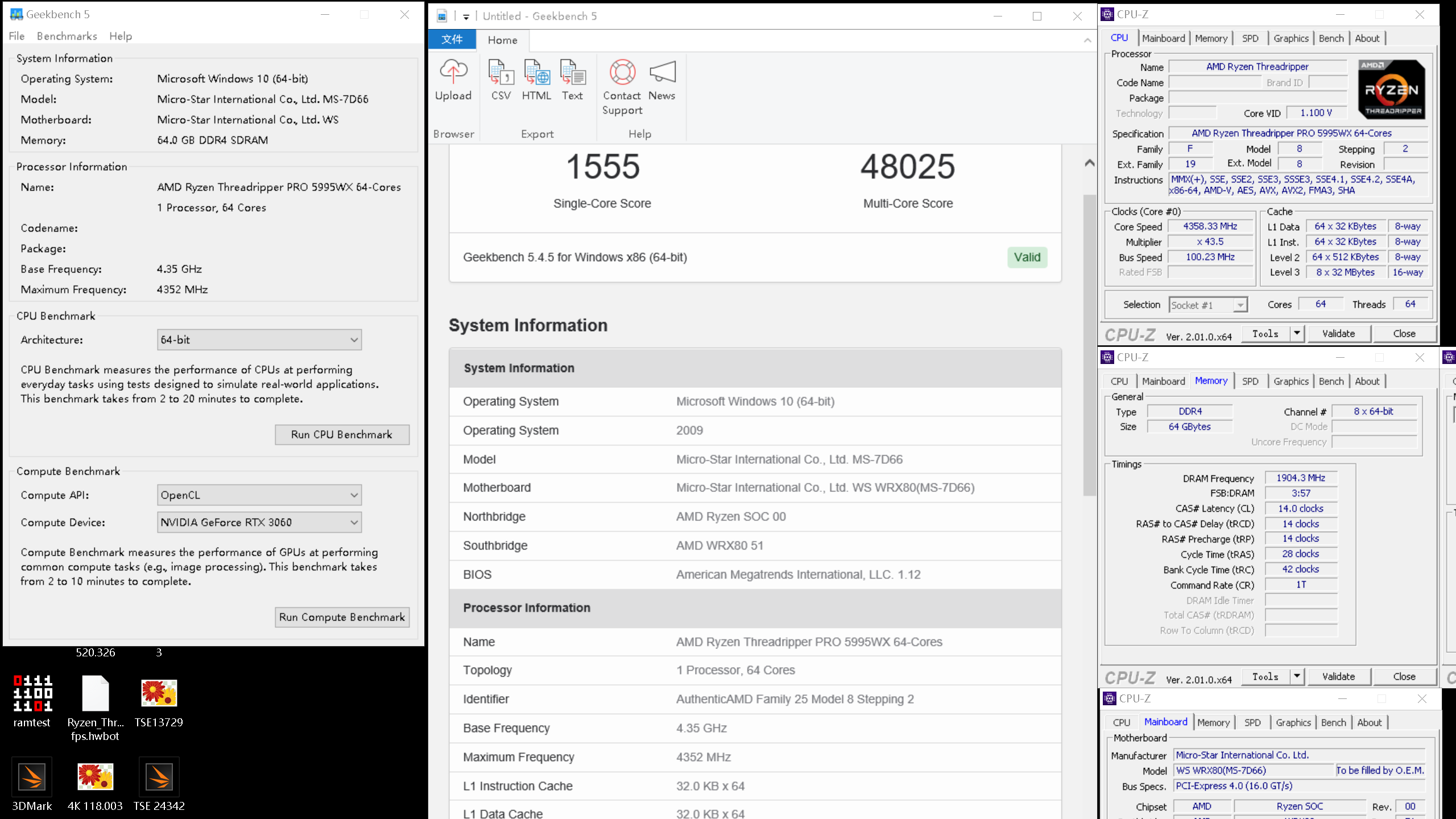Switch to Graphics tab in top CPU-Z window
This screenshot has width=1456, height=819.
[1291, 39]
